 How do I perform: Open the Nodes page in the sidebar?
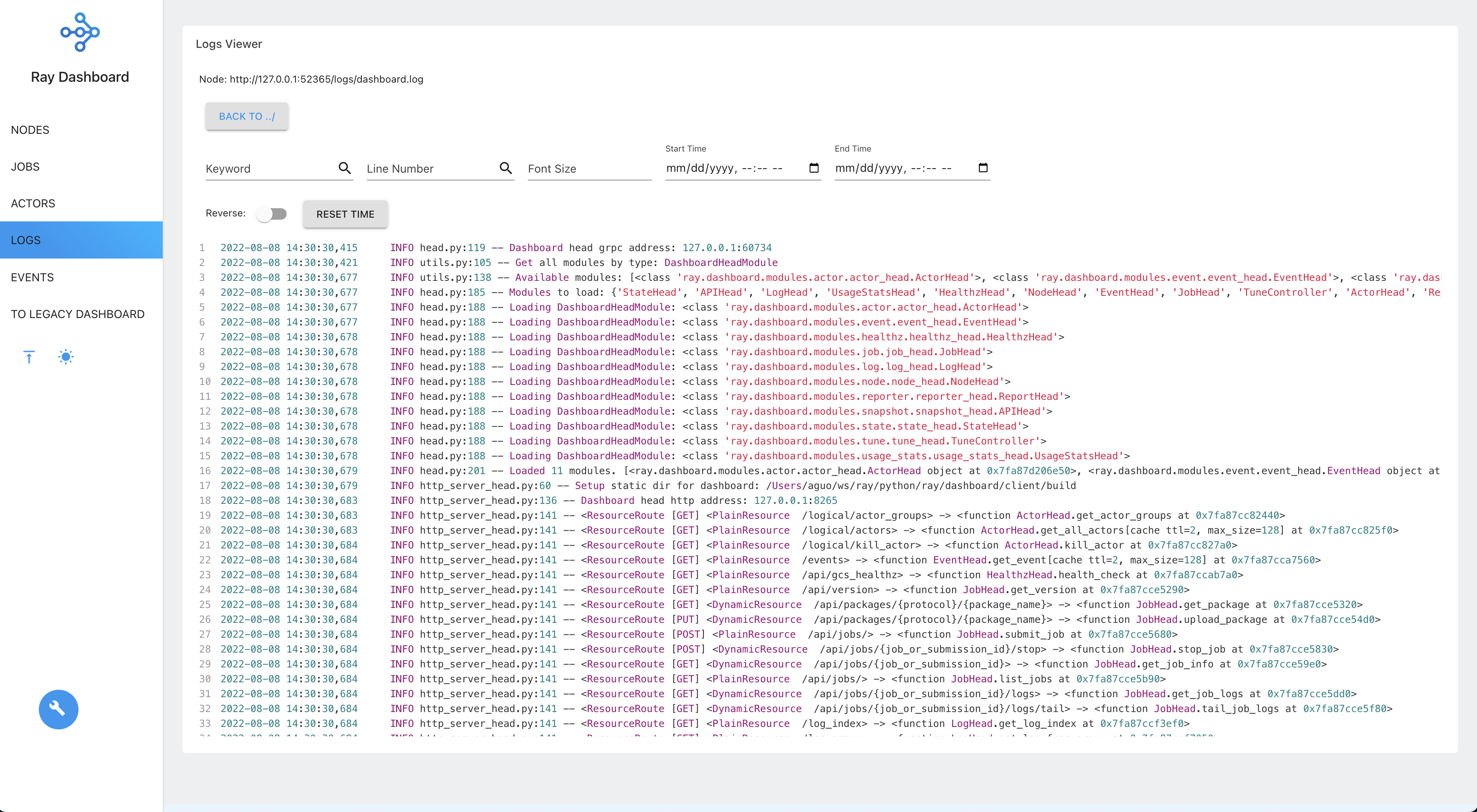31,130
